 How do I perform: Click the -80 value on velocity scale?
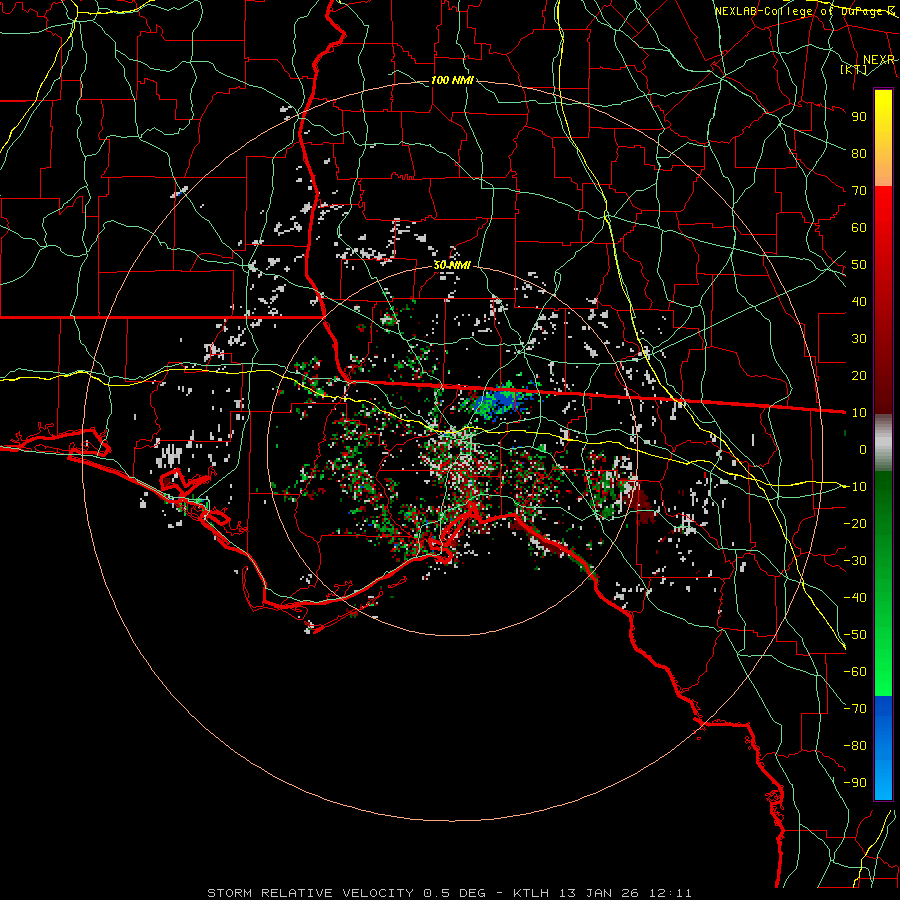pyautogui.click(x=855, y=746)
